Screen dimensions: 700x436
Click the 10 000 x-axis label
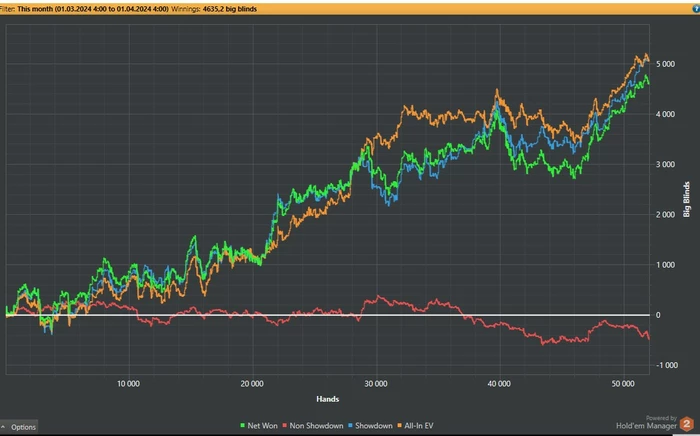[129, 384]
